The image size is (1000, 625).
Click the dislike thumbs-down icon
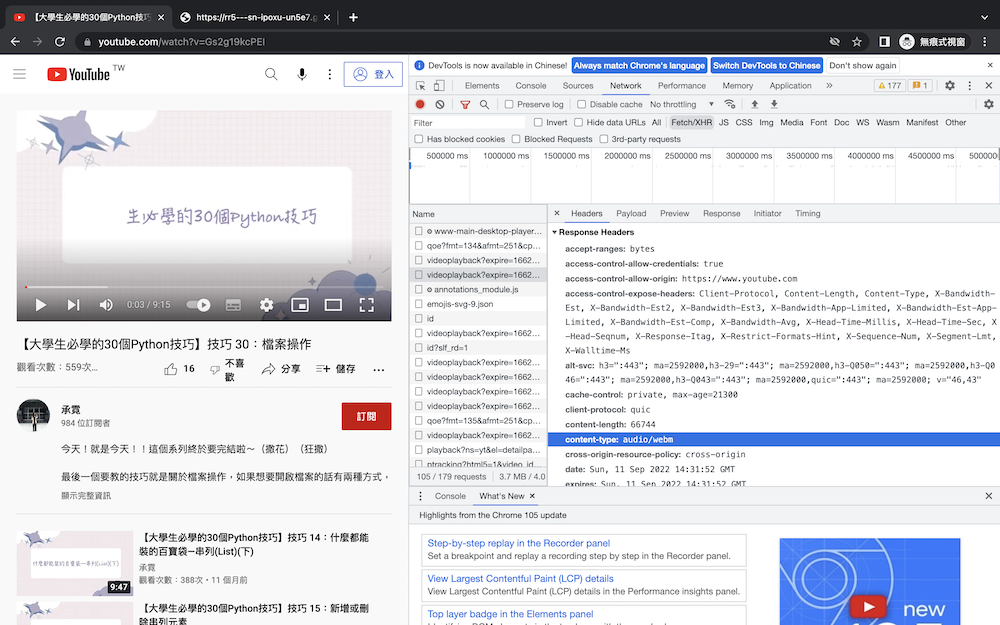(x=215, y=370)
